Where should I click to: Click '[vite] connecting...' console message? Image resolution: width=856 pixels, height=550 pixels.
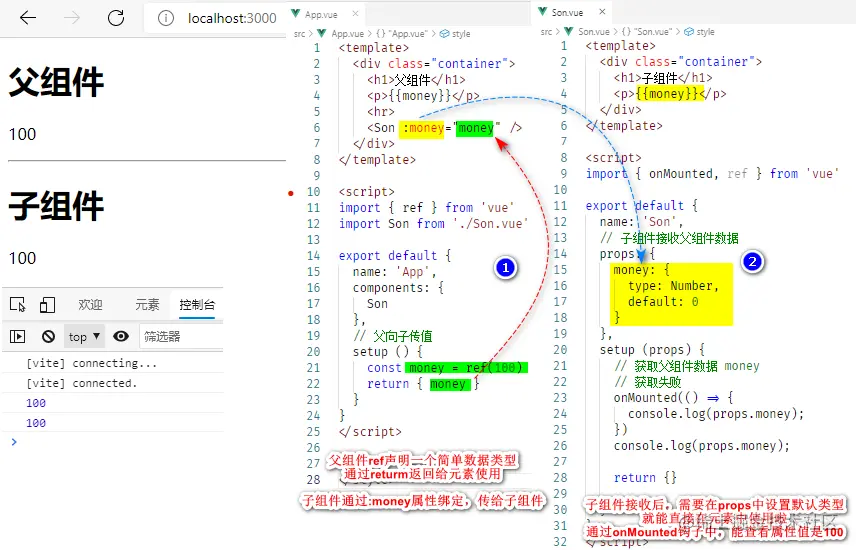(x=92, y=363)
